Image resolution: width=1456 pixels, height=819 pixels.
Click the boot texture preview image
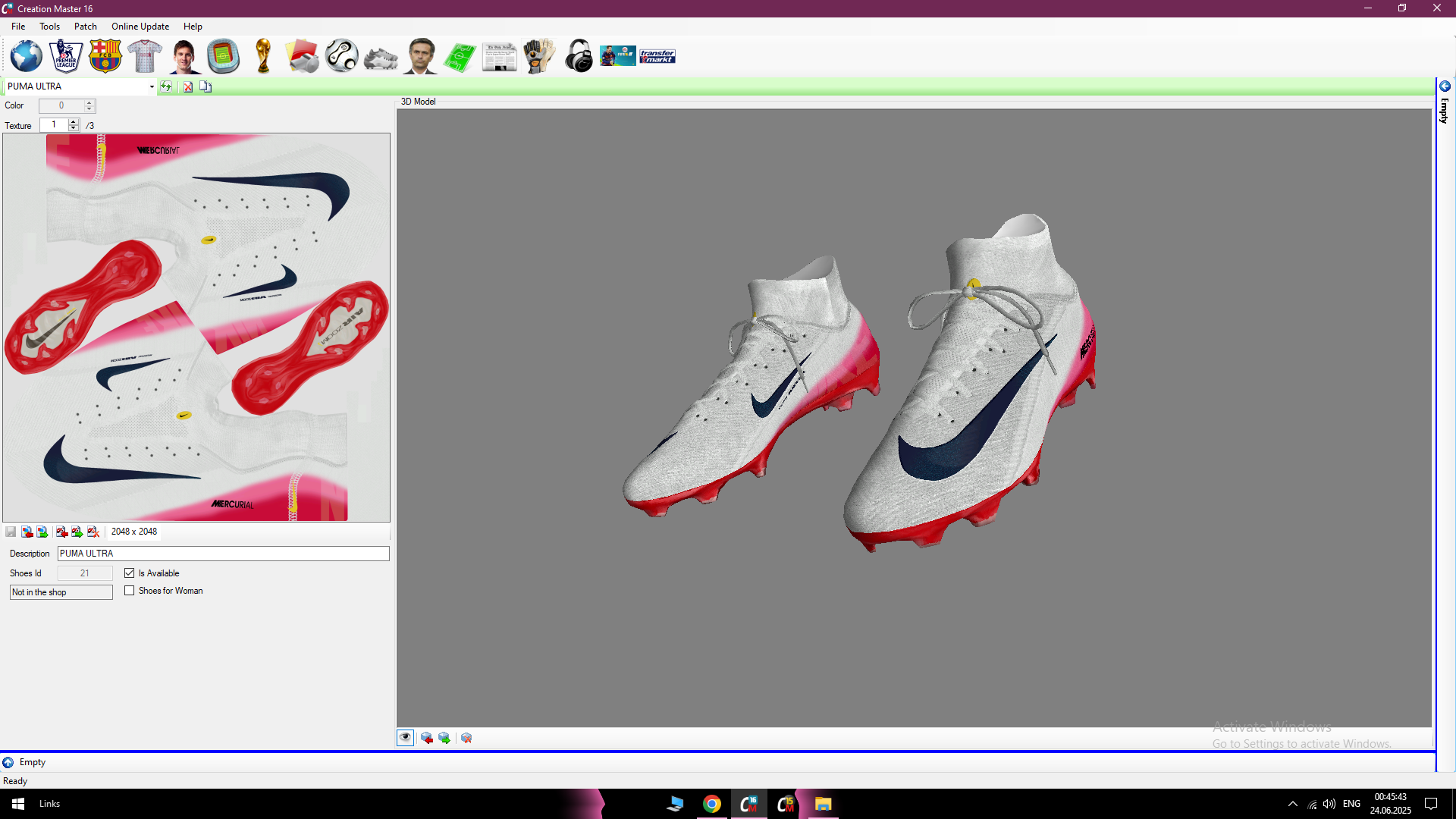[196, 328]
